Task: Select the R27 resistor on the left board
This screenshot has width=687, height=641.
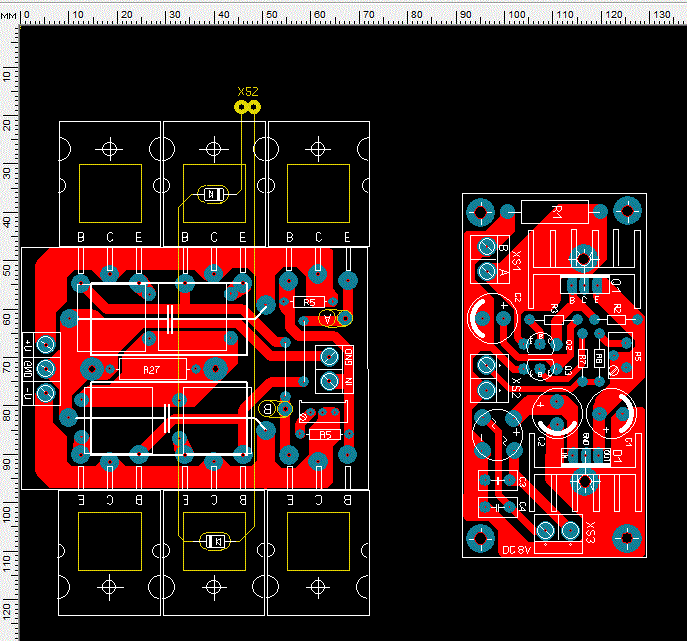Action: pos(152,369)
